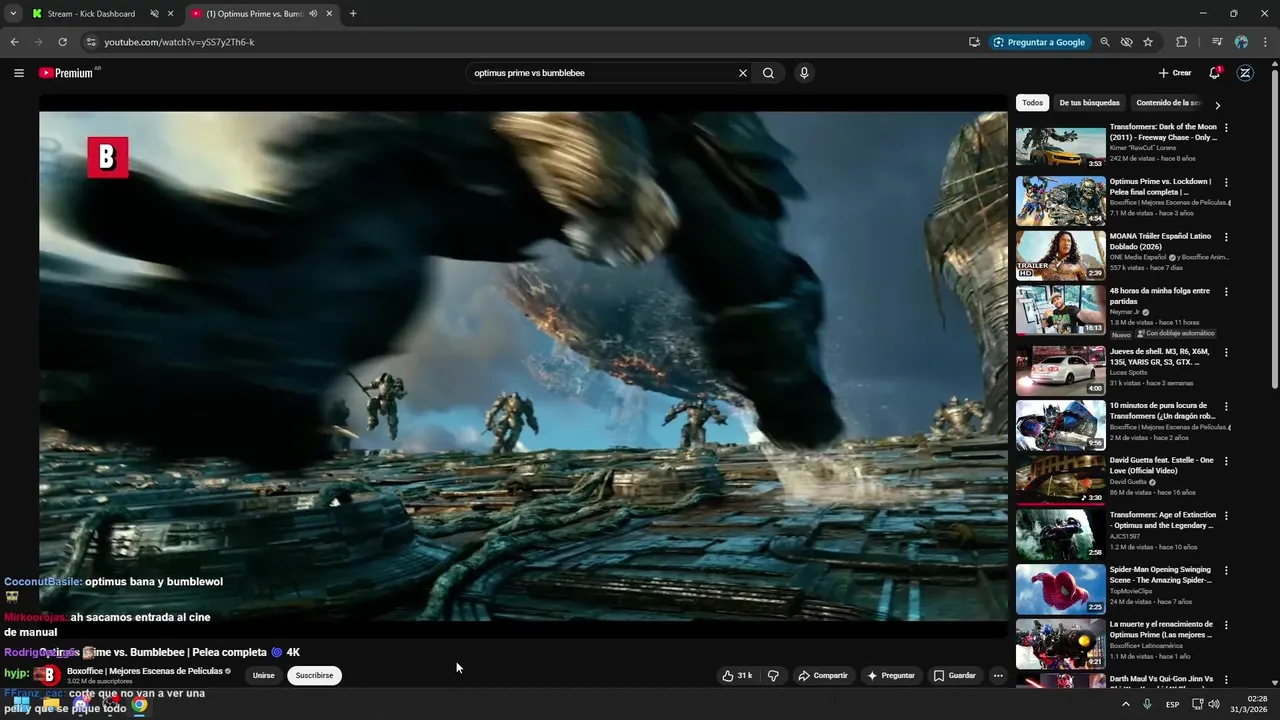Open Boxoffice channel name link

tap(145, 671)
